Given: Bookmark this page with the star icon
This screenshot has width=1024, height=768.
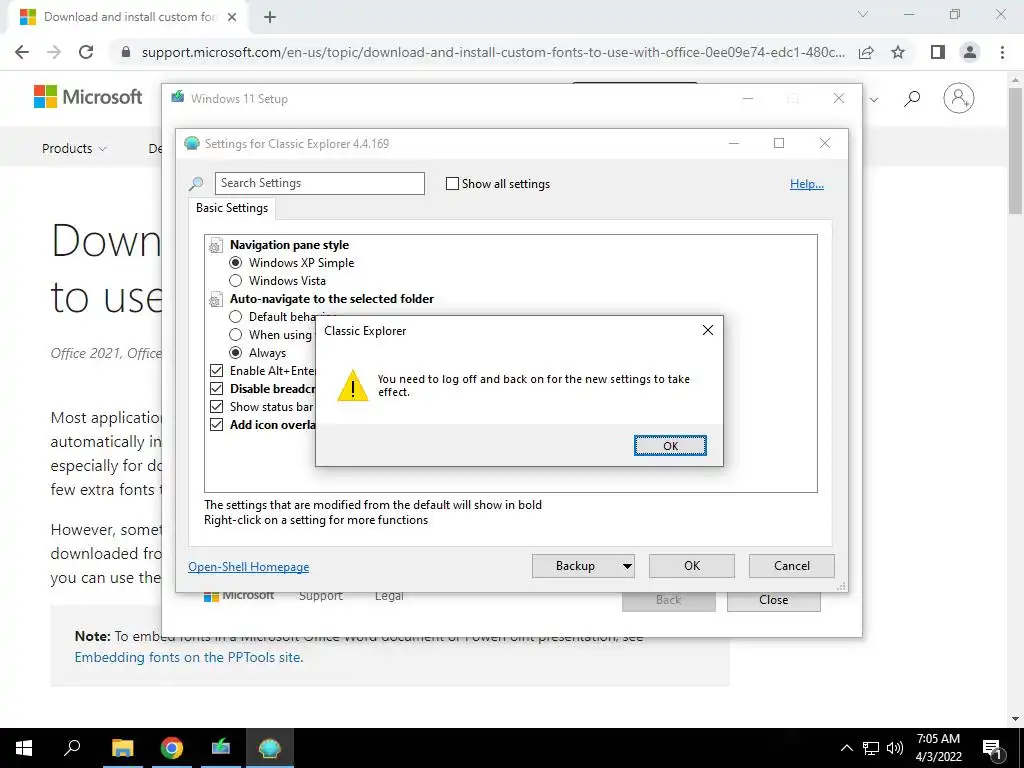Looking at the screenshot, I should [x=898, y=52].
